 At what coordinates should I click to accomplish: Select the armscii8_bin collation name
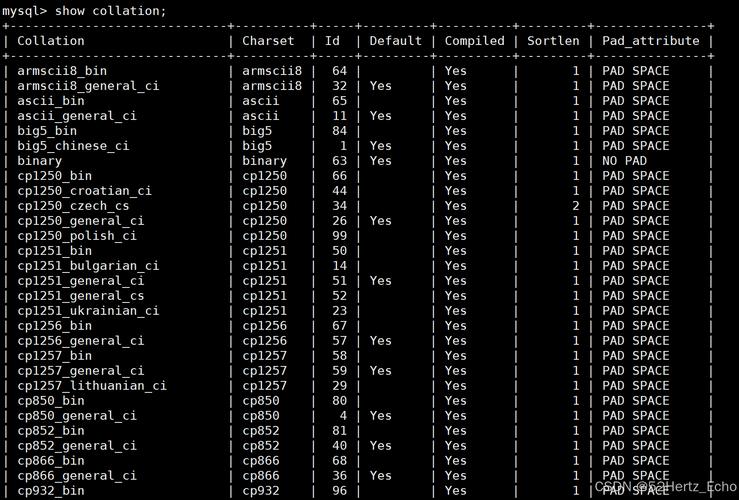(62, 71)
